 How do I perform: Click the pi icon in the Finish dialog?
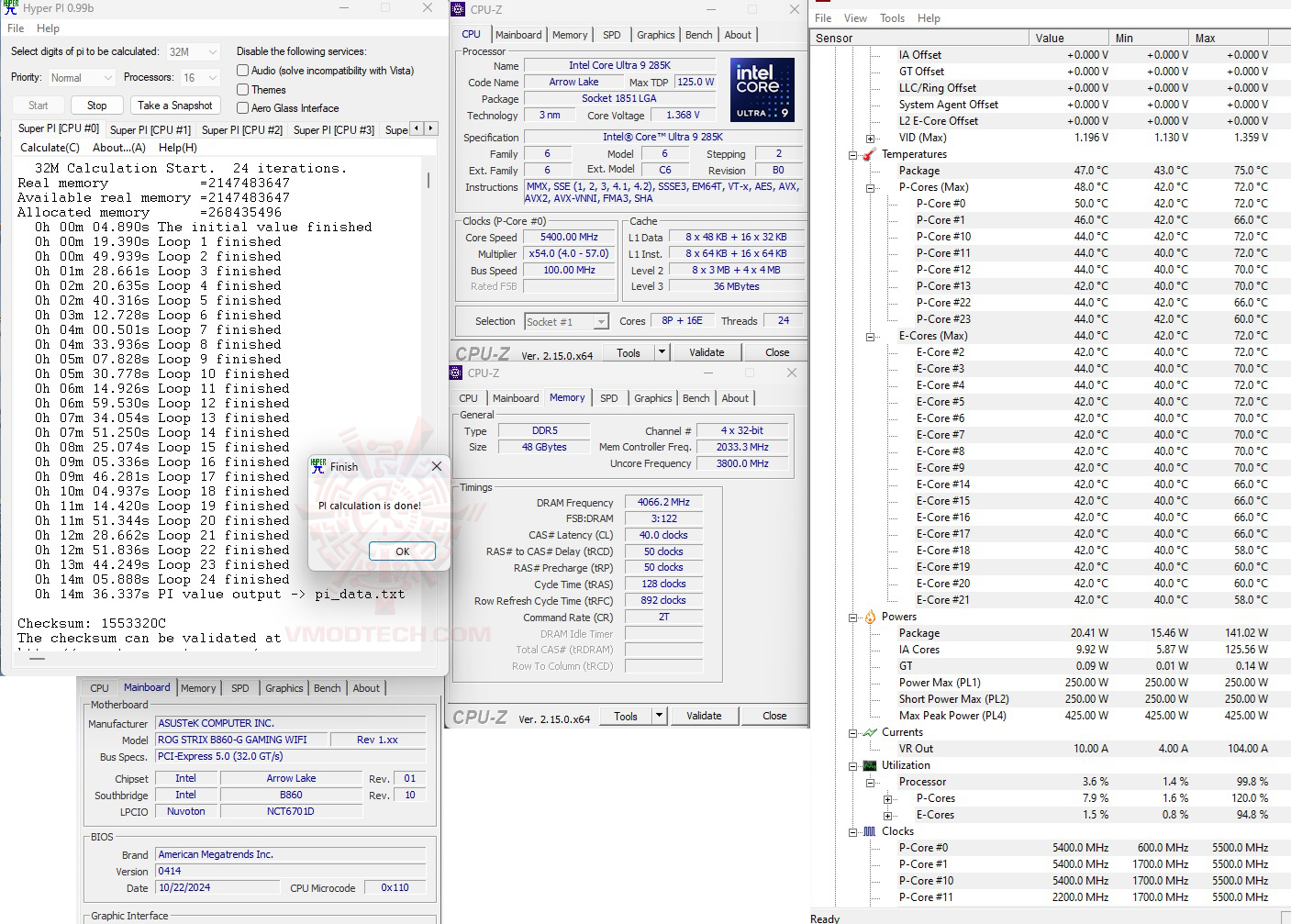(x=318, y=466)
